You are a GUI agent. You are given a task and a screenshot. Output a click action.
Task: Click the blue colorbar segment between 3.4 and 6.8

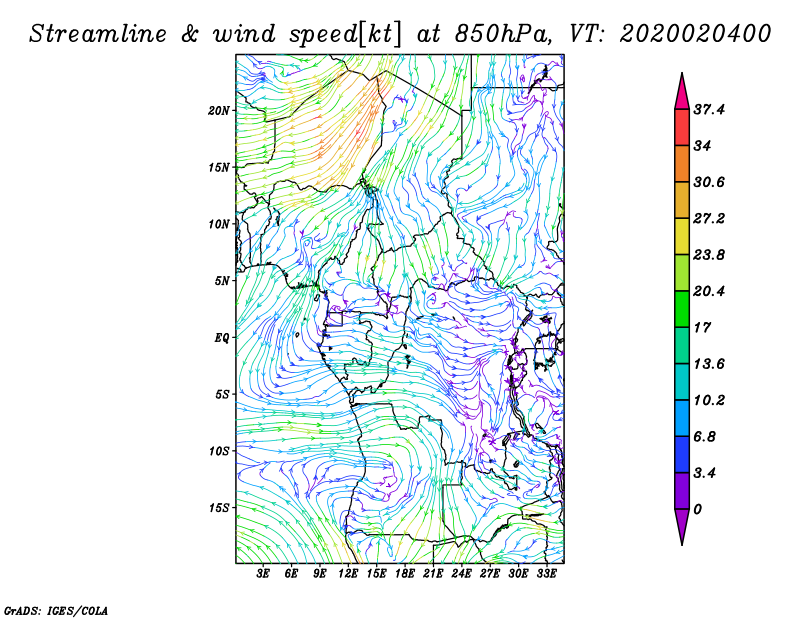[x=682, y=454]
